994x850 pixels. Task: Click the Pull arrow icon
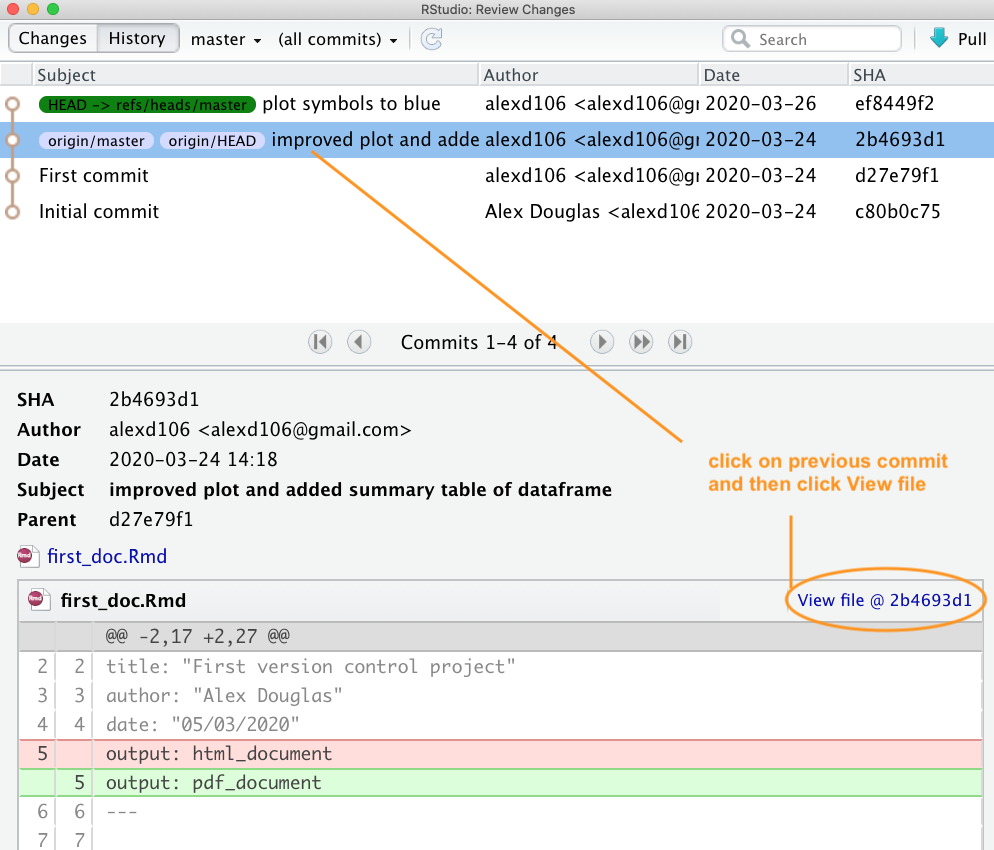938,39
